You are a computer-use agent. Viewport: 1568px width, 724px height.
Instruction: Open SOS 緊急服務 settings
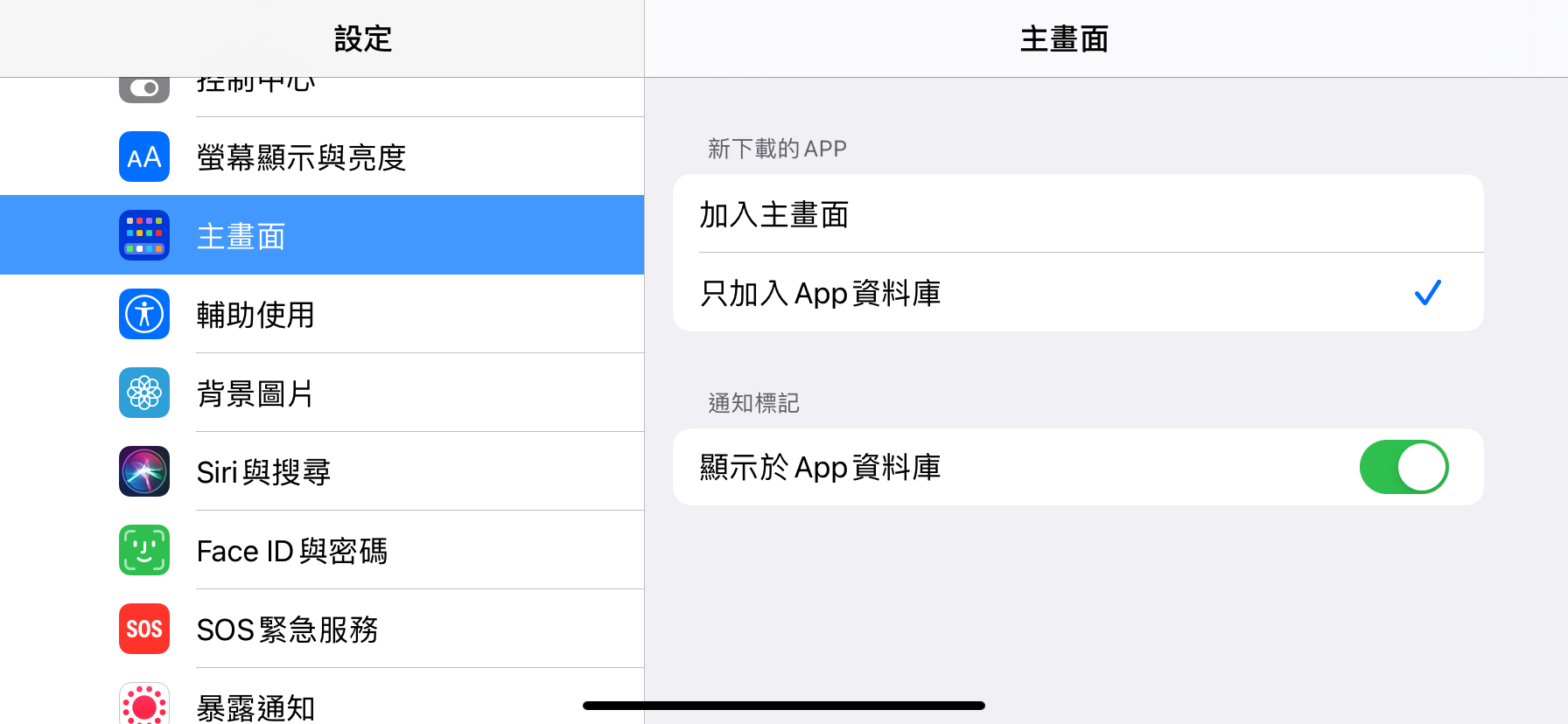click(288, 630)
